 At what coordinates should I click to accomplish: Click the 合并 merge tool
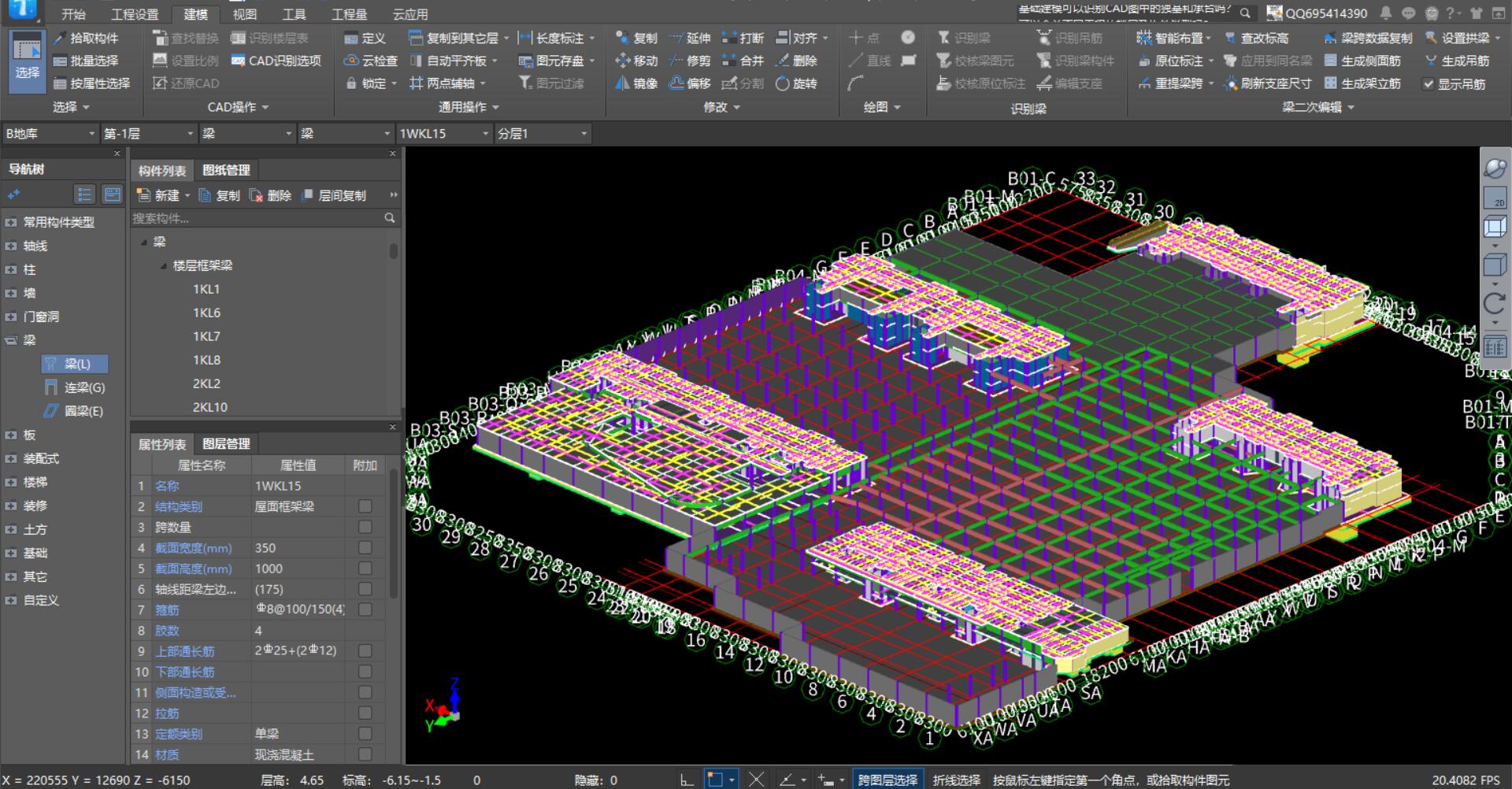click(743, 61)
